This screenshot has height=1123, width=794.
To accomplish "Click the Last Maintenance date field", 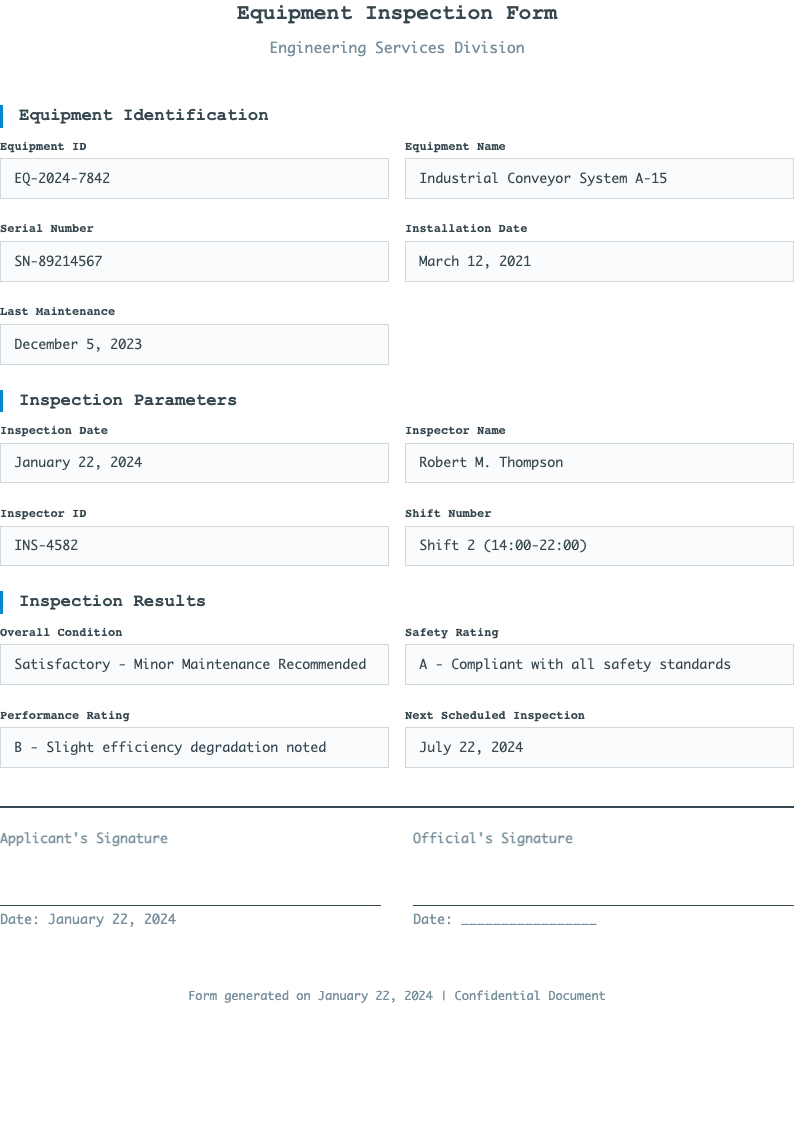I will tap(194, 344).
